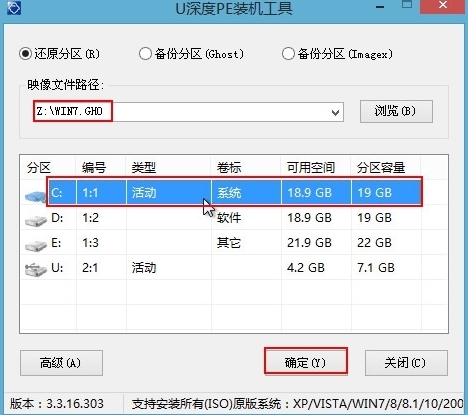Image resolution: width=468 pixels, height=415 pixels.
Task: Click the U: USB drive icon
Action: point(36,269)
